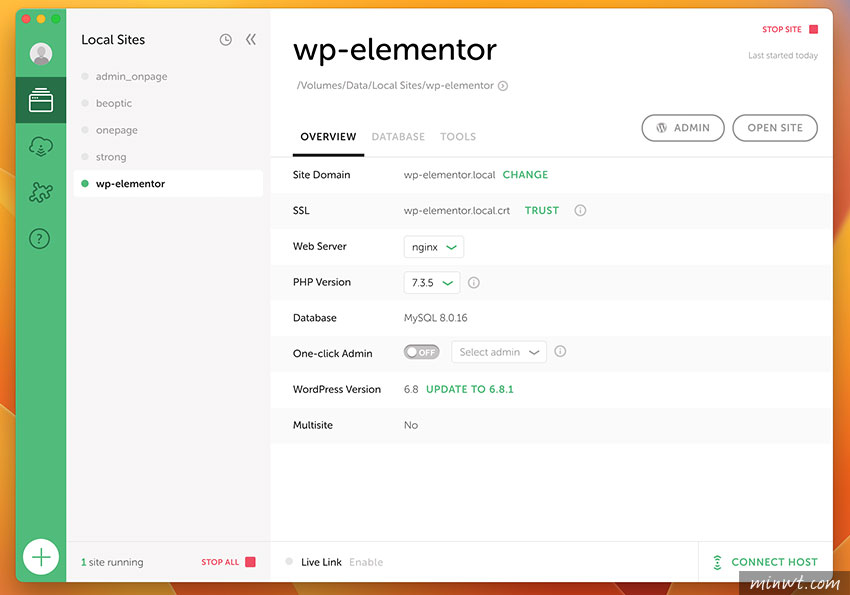Viewport: 850px width, 595px height.
Task: Click the Stop All text
Action: (220, 562)
